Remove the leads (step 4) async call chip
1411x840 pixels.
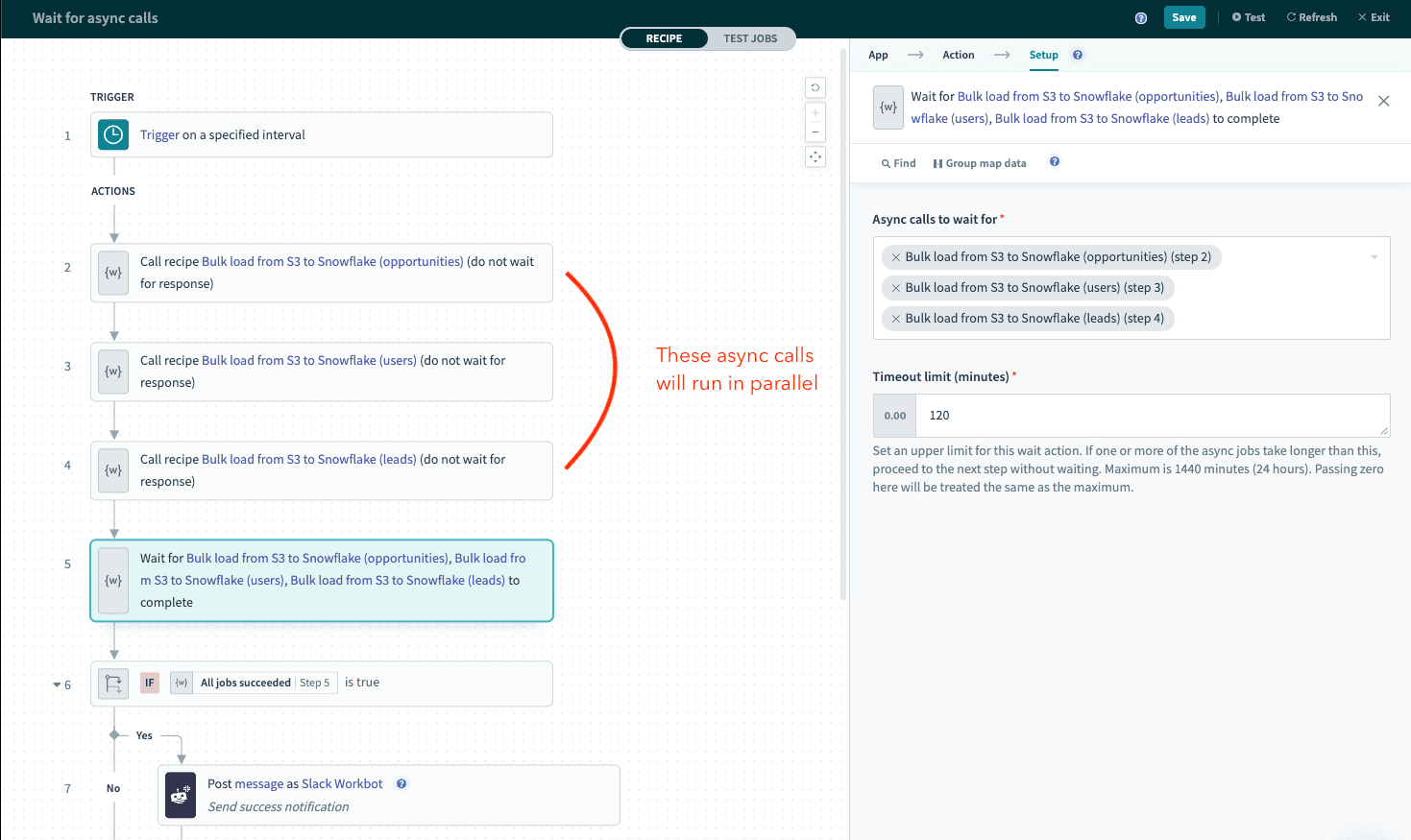click(895, 319)
